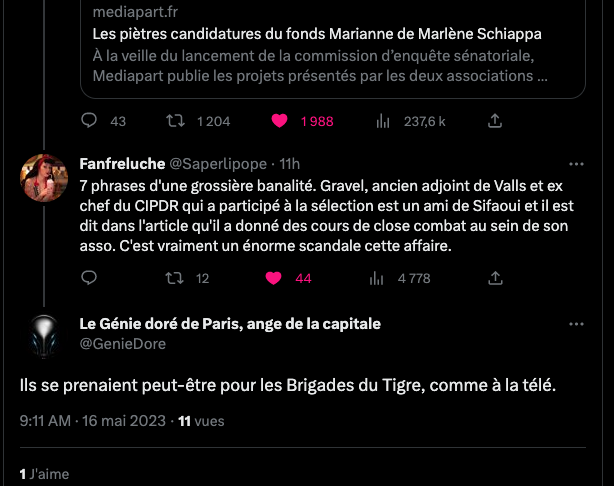Share Fanfreluche's tweet
Viewport: 614px width, 486px height.
pyautogui.click(x=493, y=279)
